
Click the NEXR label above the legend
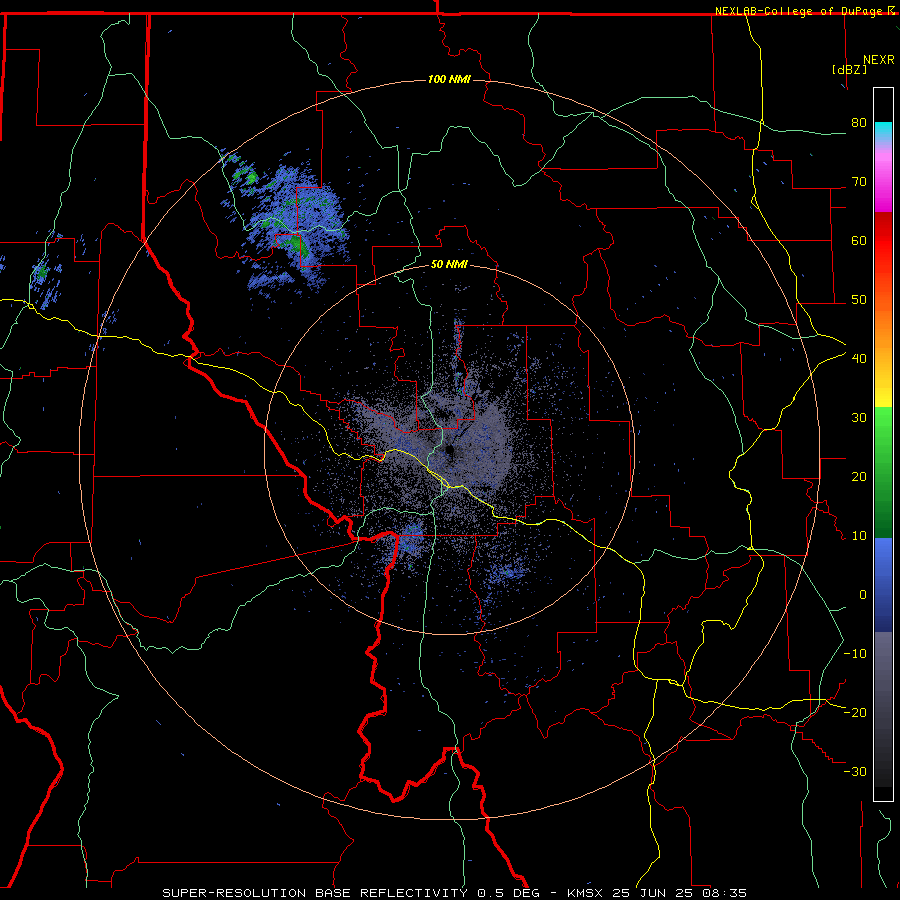pos(878,60)
